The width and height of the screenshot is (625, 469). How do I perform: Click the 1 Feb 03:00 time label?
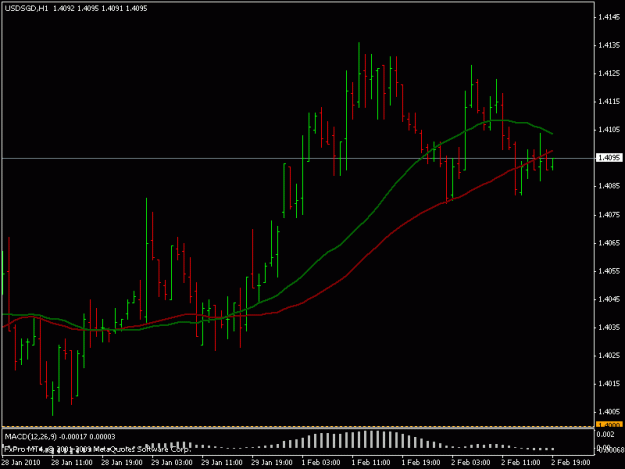[x=321, y=463]
